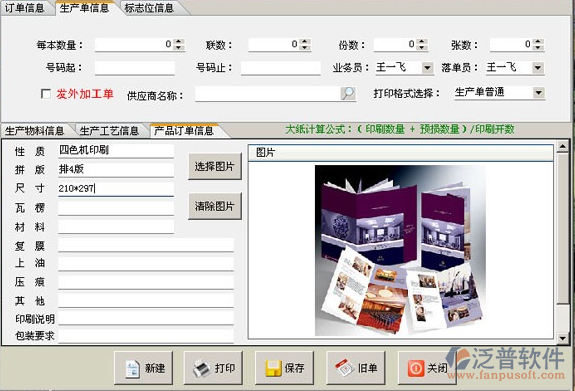Decrease 张数 with the down arrow
This screenshot has height=391, width=575.
click(538, 48)
